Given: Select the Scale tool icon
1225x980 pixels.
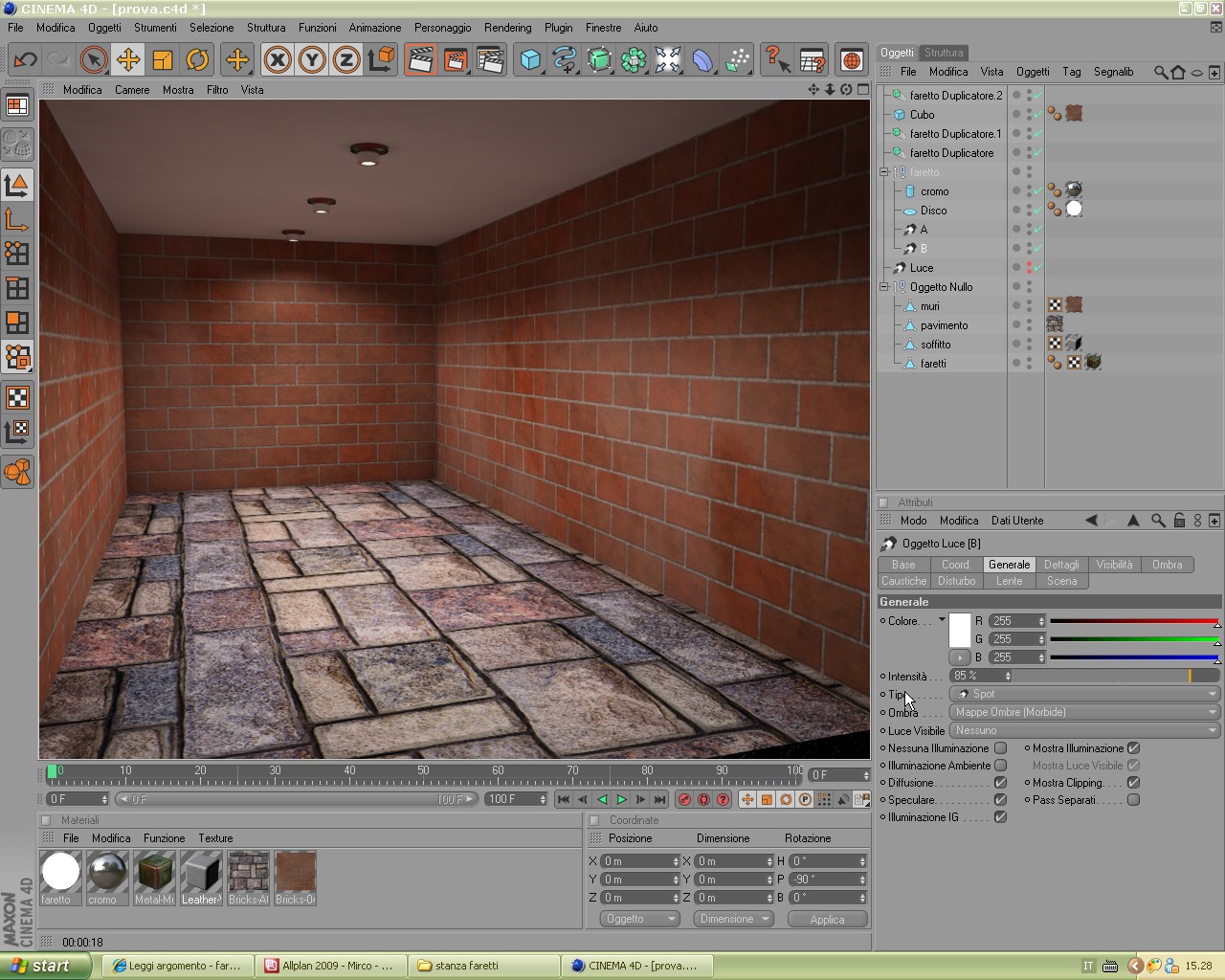Looking at the screenshot, I should coord(162,59).
